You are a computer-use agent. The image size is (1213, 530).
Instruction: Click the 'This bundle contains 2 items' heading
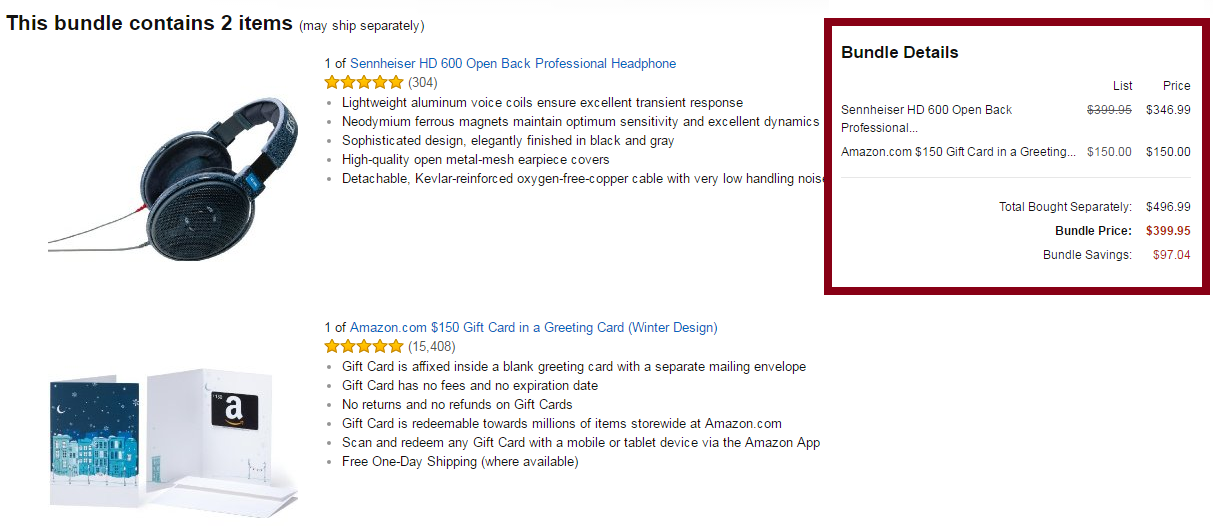point(149,23)
